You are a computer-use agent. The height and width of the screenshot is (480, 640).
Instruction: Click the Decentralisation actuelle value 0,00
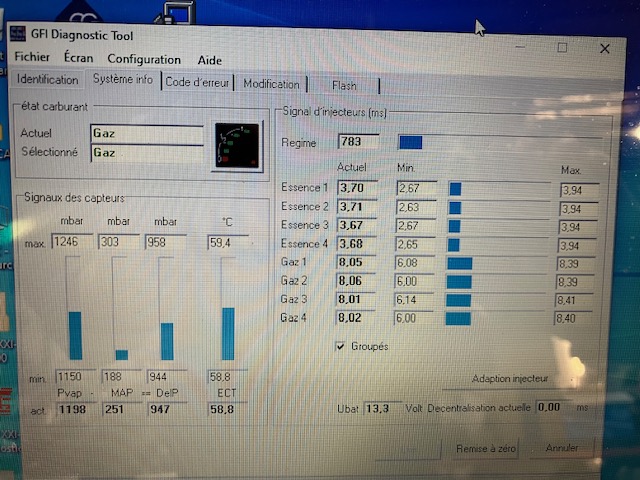click(x=553, y=407)
